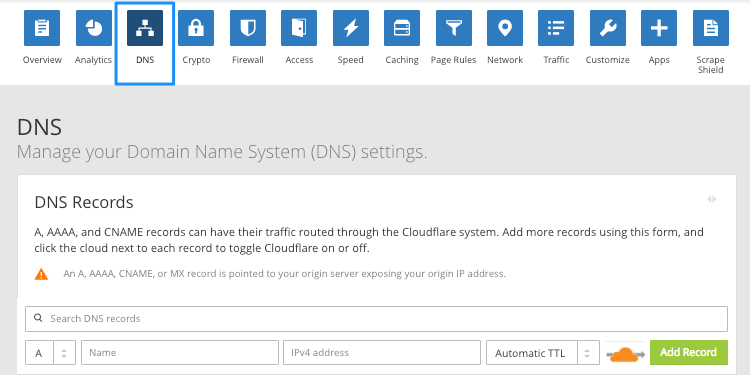The height and width of the screenshot is (375, 750).
Task: Click the Add Record button
Action: point(689,353)
